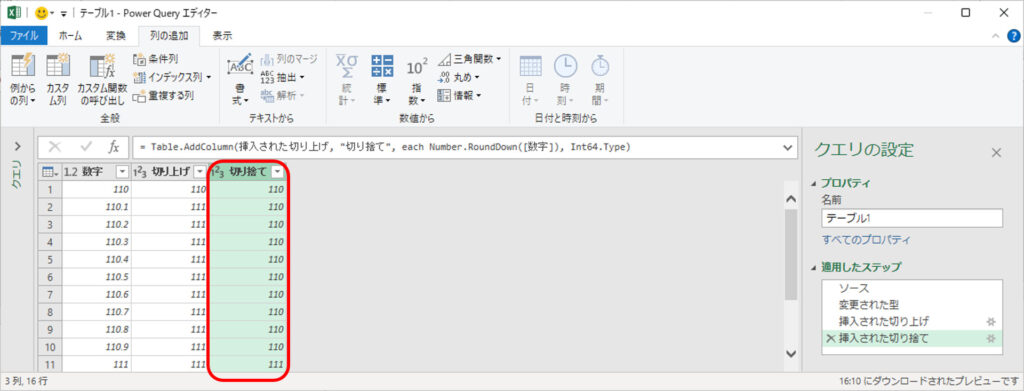1024x391 pixels.
Task: Select the 列の追加 tab
Action: click(x=168, y=36)
